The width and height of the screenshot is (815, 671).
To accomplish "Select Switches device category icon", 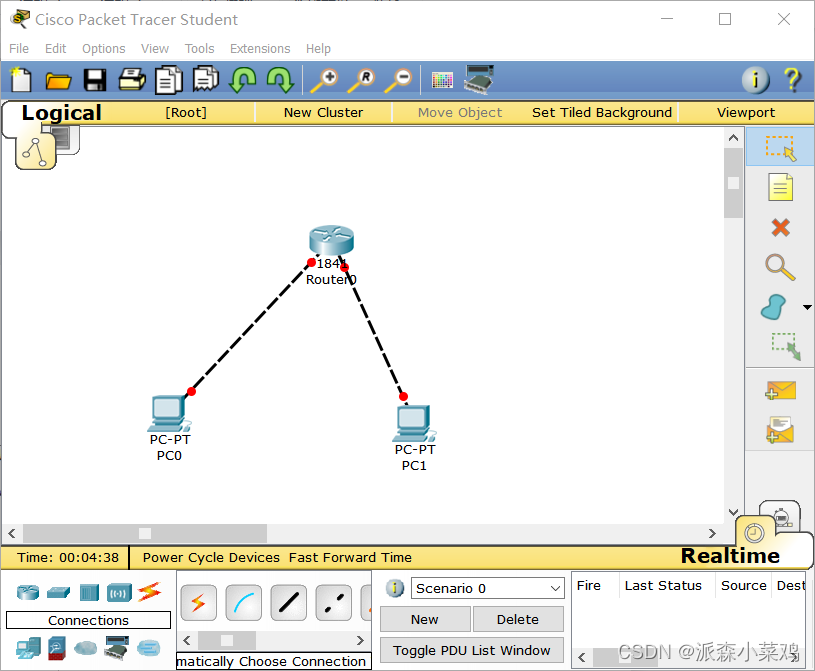I will [x=58, y=592].
